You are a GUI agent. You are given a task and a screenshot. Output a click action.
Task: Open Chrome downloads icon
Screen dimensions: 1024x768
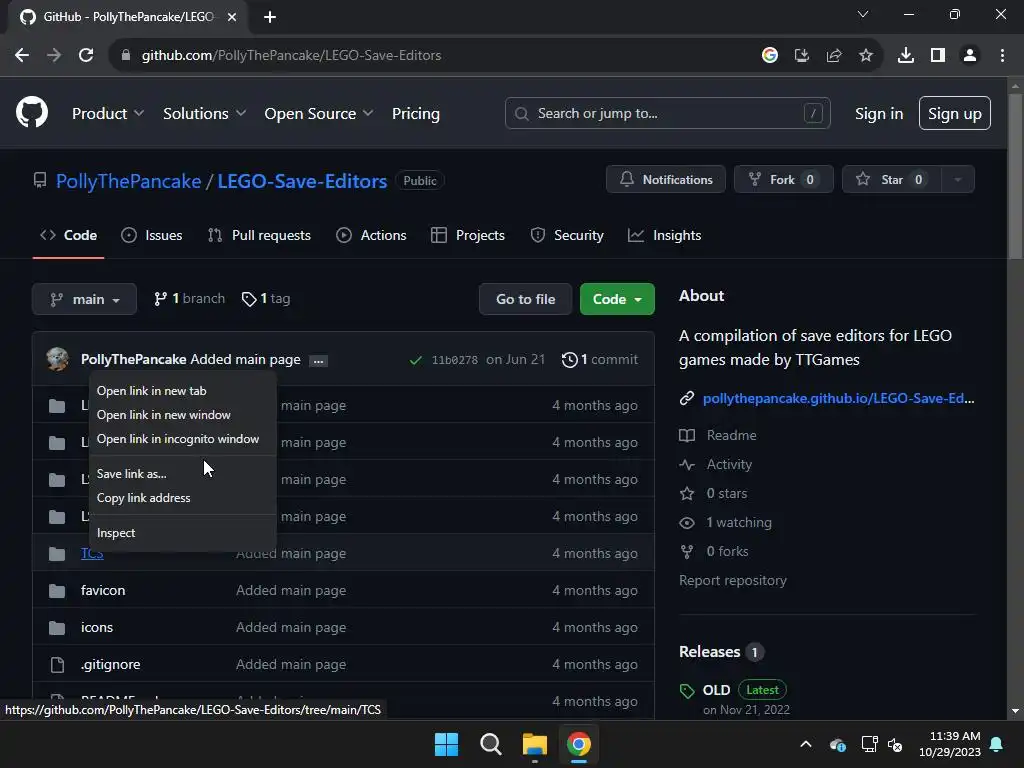906,56
